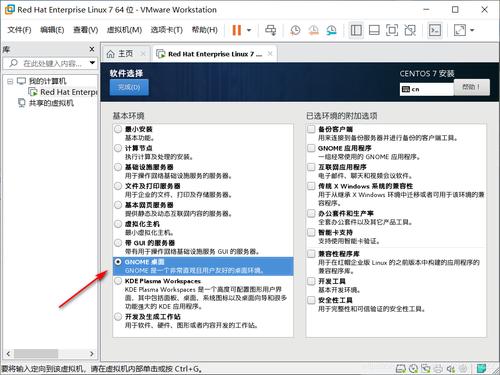Click the printer status bar icon

pyautogui.click(x=438, y=369)
